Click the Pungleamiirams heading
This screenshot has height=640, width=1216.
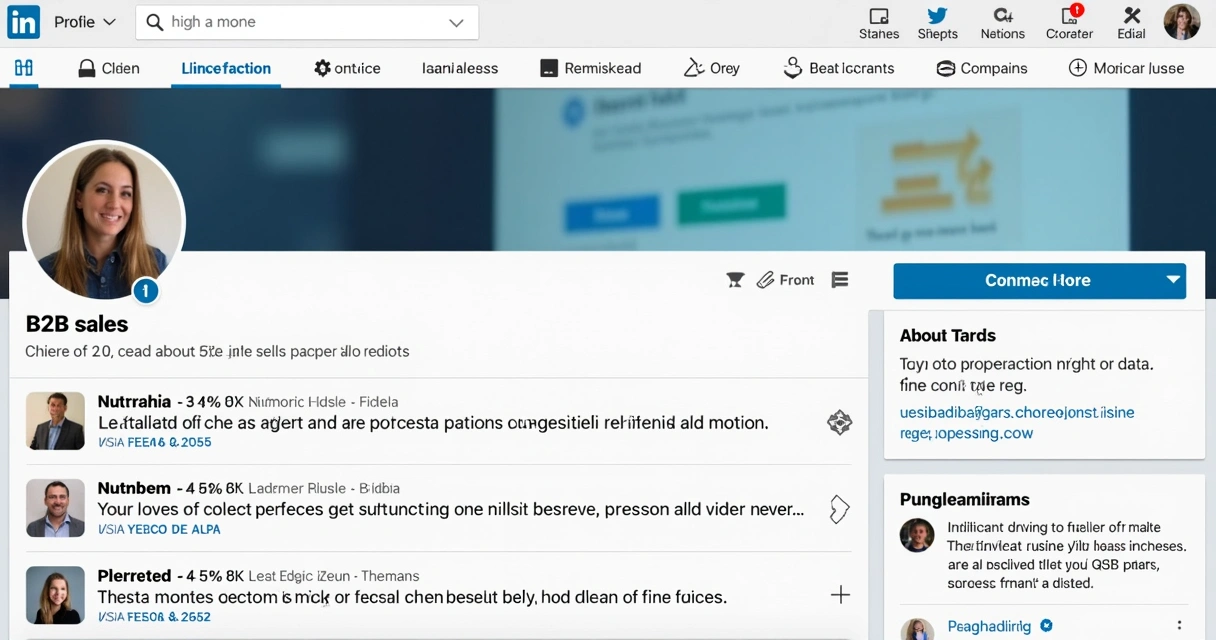(x=964, y=499)
